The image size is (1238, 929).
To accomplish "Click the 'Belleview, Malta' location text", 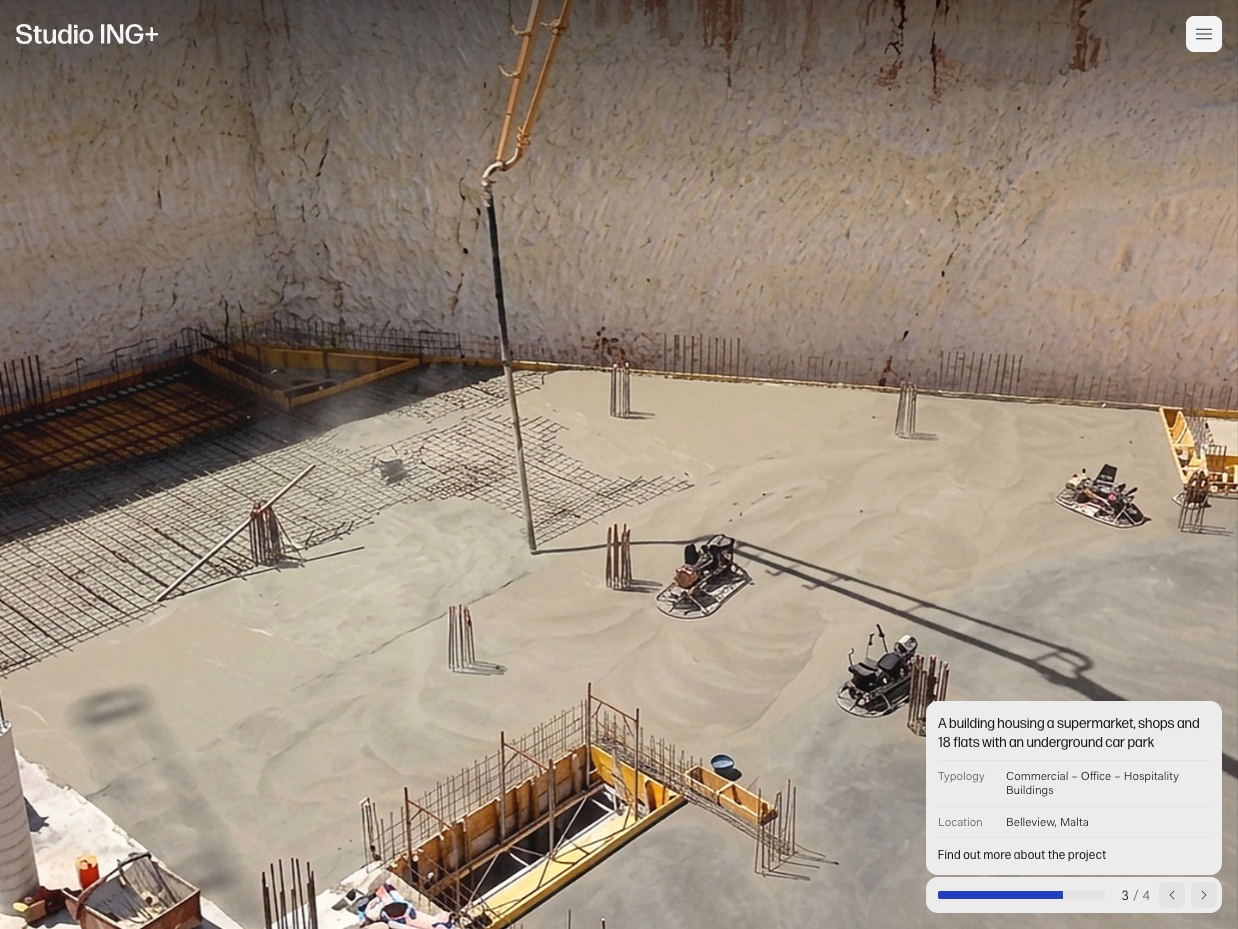I will coord(1047,822).
